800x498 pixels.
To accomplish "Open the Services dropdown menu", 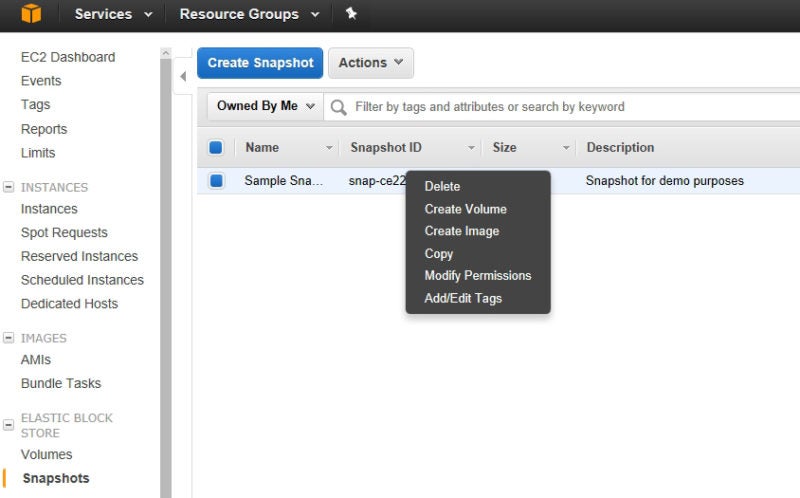I will (113, 14).
